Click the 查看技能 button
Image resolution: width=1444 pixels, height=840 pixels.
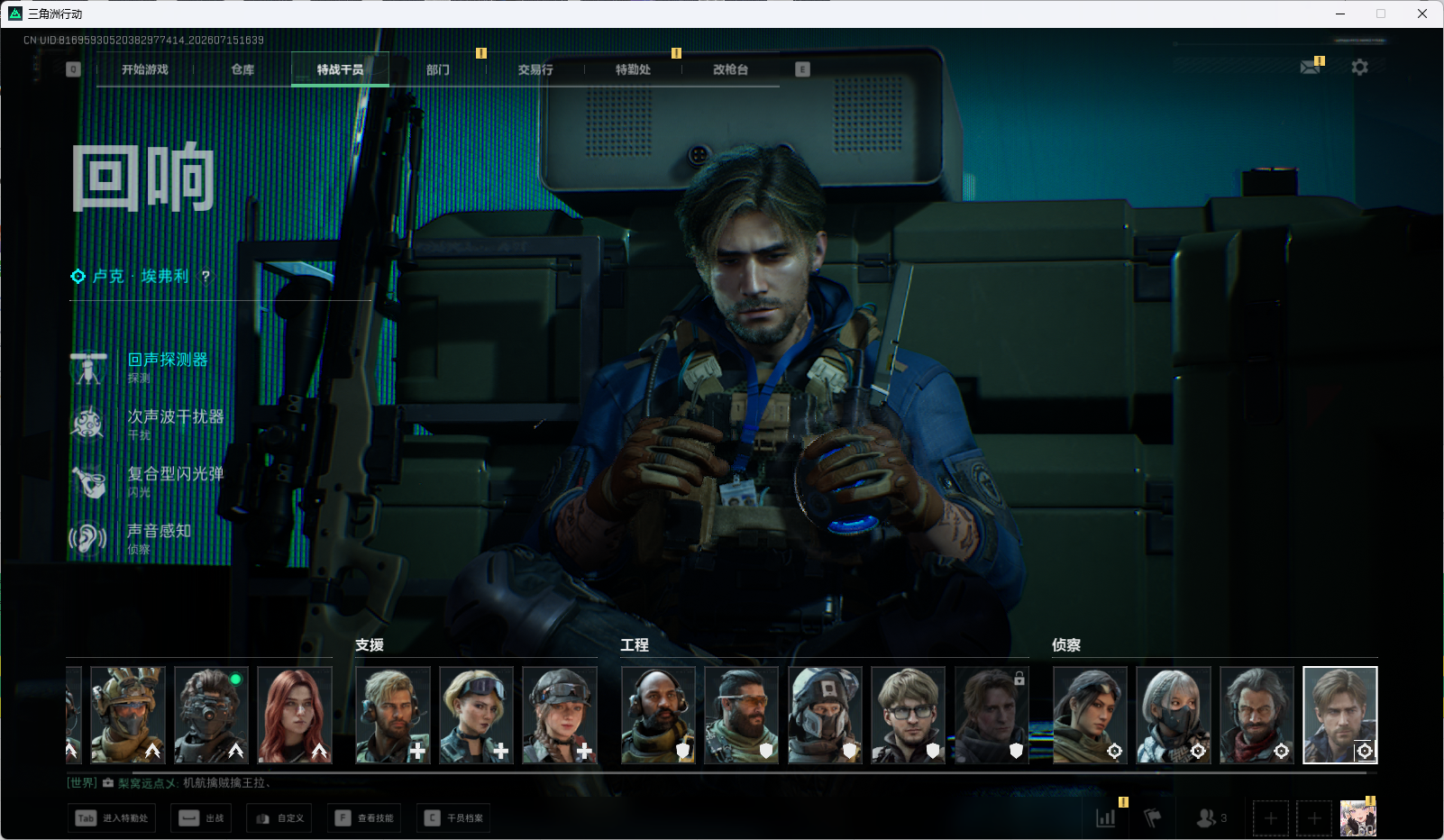pos(364,818)
